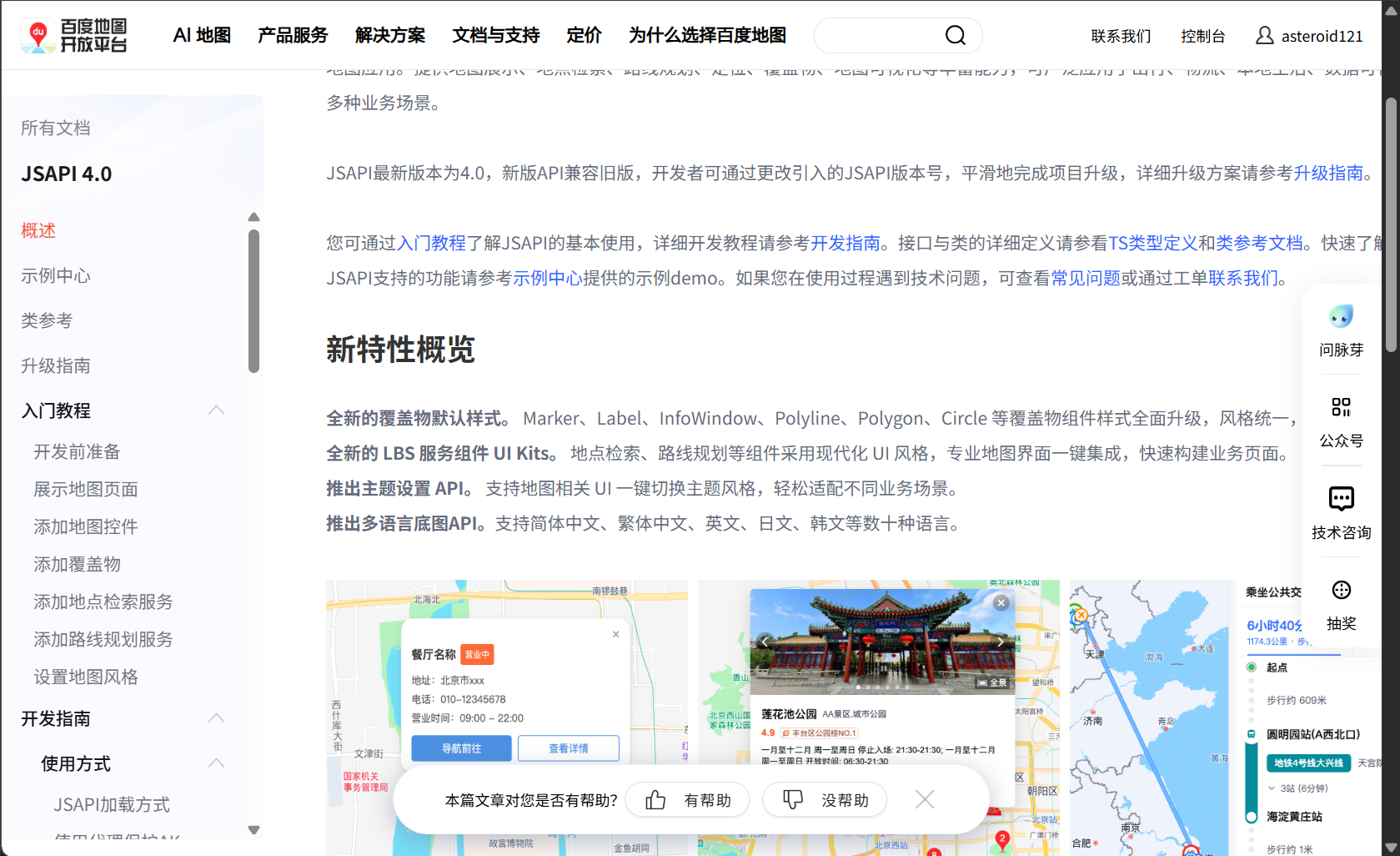Click the thumbs-down 没帮助 button
1400x856 pixels.
(x=825, y=800)
